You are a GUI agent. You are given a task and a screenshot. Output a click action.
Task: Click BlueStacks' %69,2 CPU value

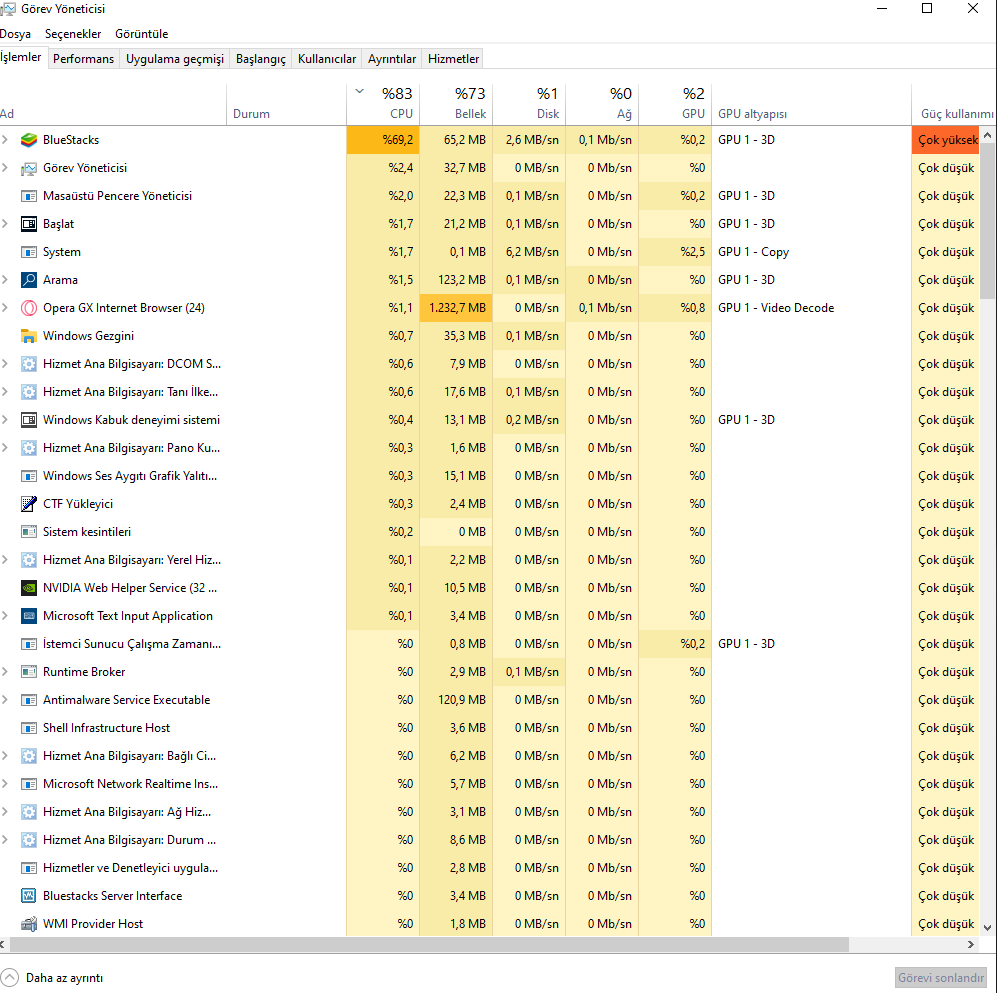[x=383, y=140]
